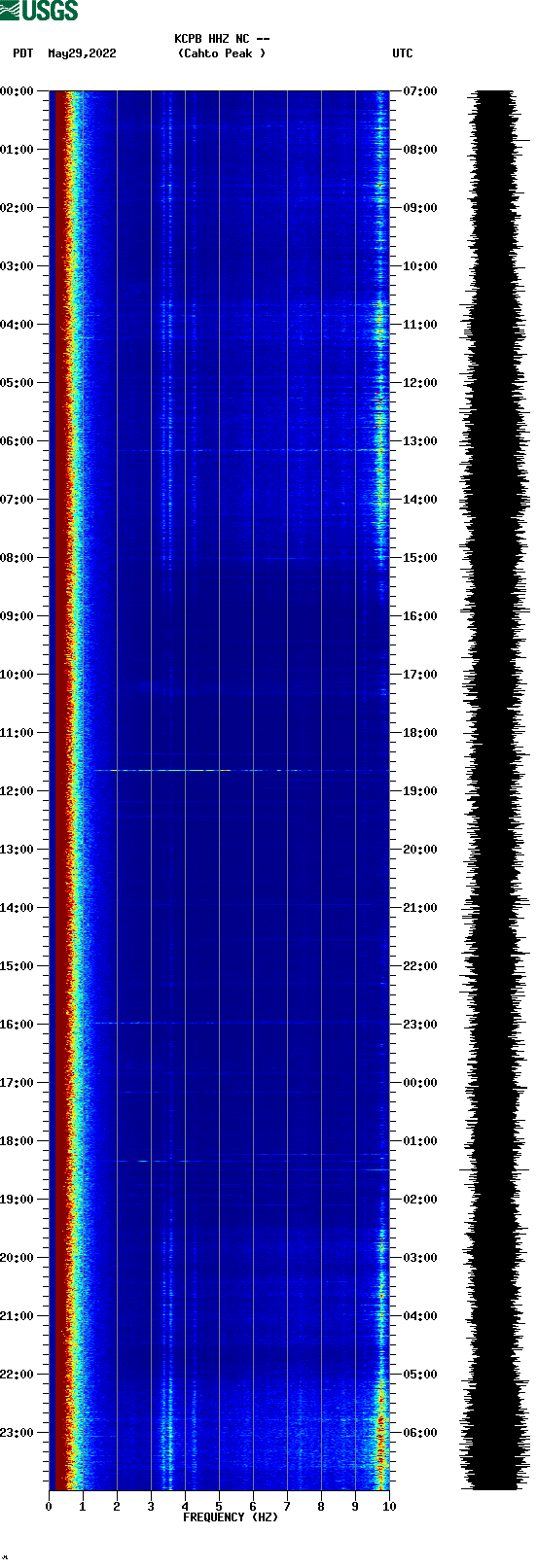Select the station title KCPB HHZ NC --

(x=222, y=39)
